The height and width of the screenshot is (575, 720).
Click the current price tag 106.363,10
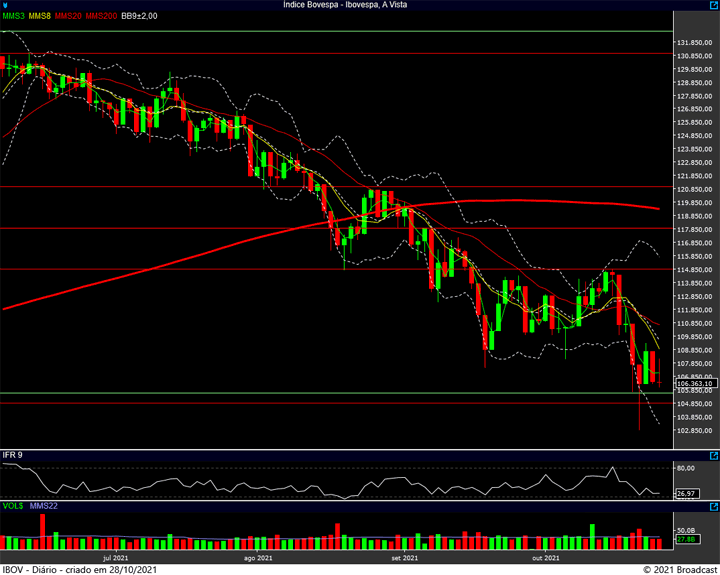[696, 383]
